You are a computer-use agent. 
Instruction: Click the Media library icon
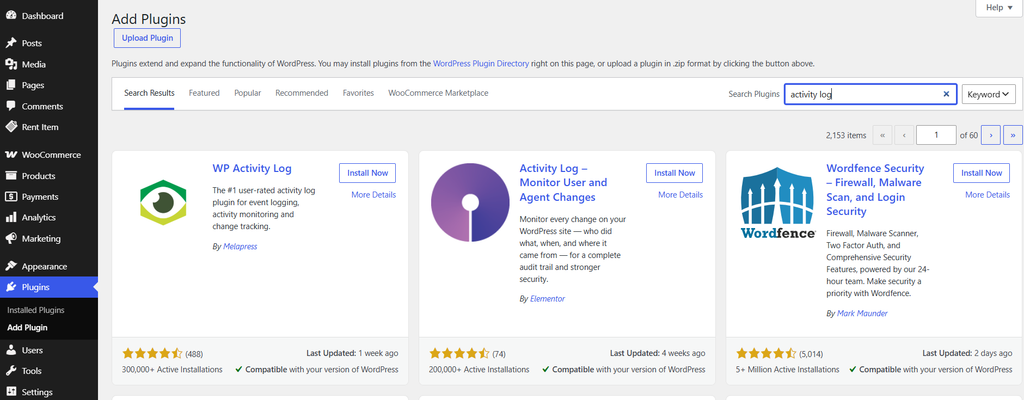point(10,64)
